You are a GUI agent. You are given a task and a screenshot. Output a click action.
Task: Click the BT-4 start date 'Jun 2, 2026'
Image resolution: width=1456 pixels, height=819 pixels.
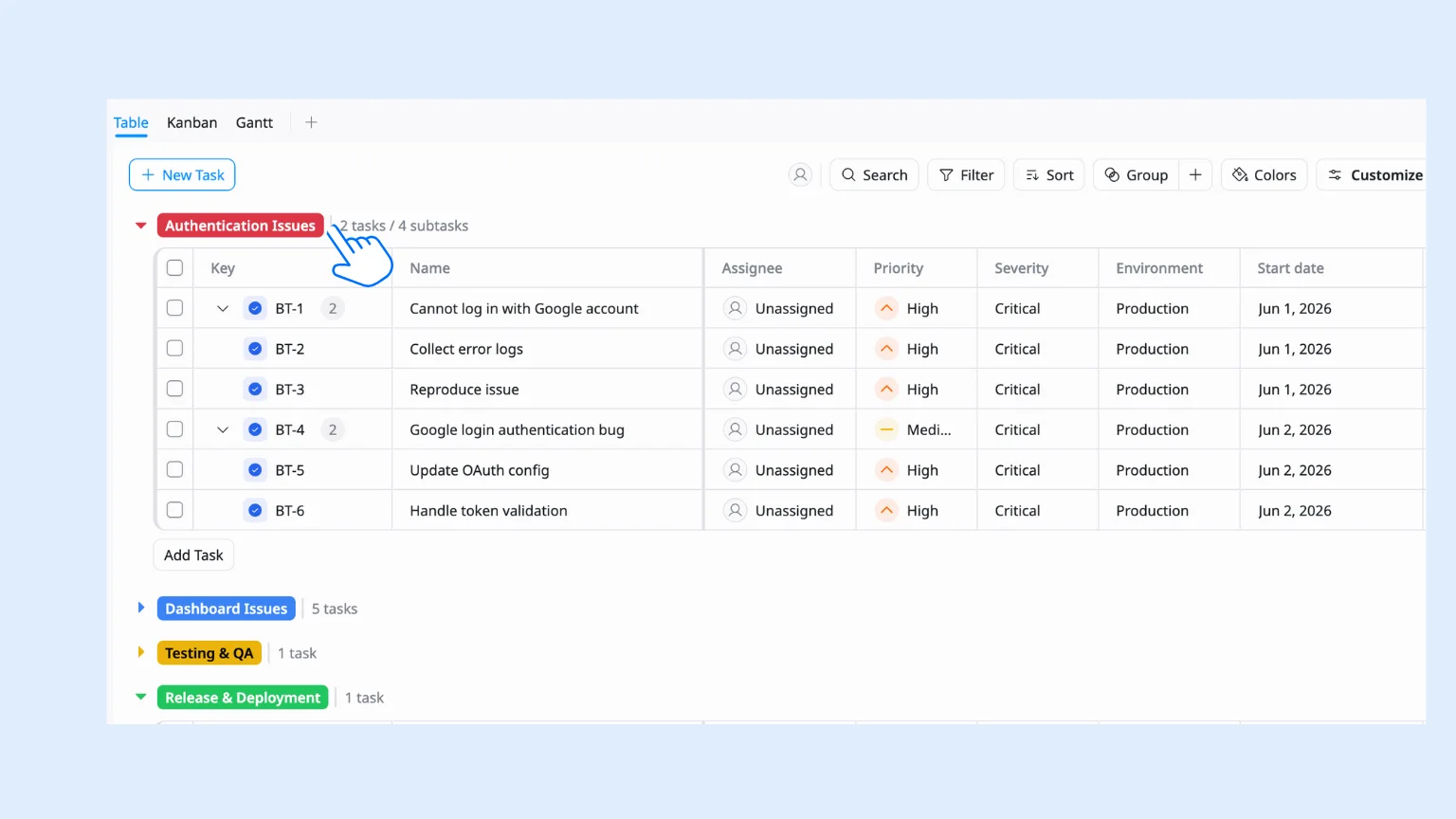point(1294,429)
